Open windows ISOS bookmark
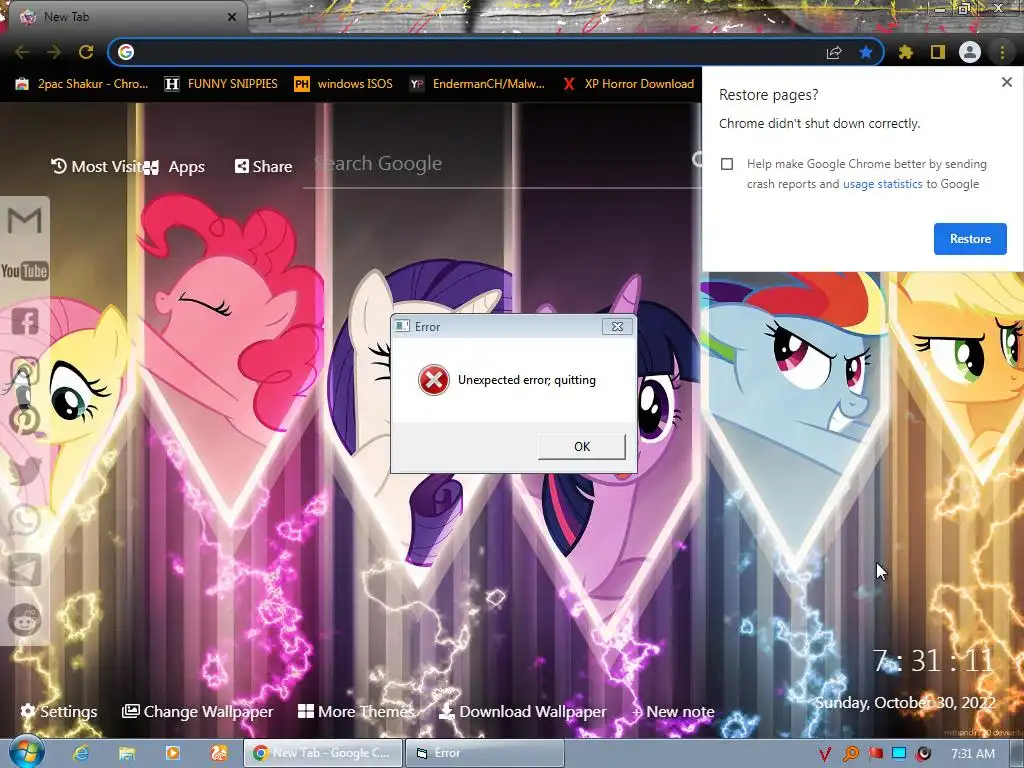Screen dimensions: 1024x768 coord(344,84)
